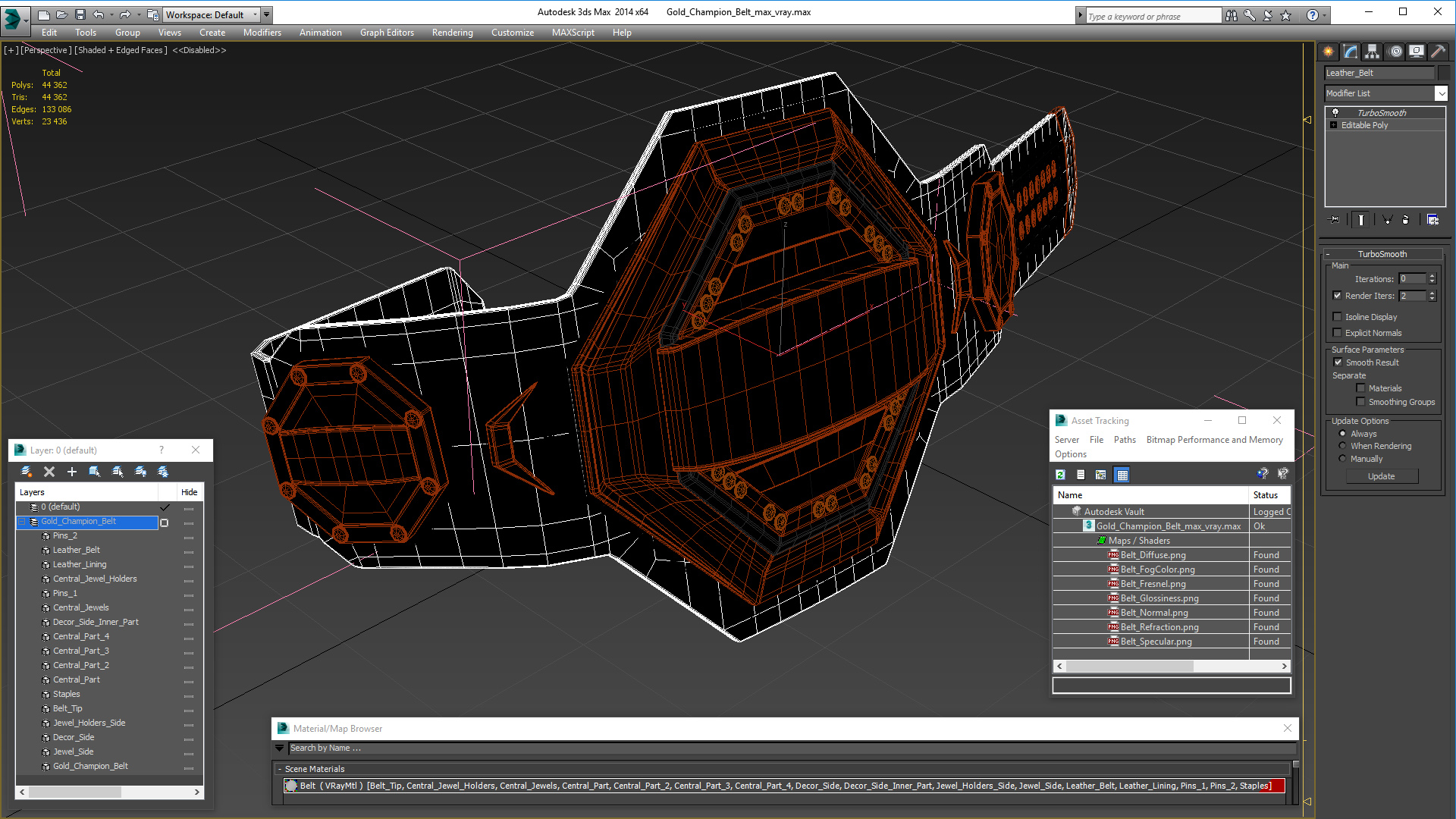
Task: Click the Perspective viewport label
Action: click(45, 50)
